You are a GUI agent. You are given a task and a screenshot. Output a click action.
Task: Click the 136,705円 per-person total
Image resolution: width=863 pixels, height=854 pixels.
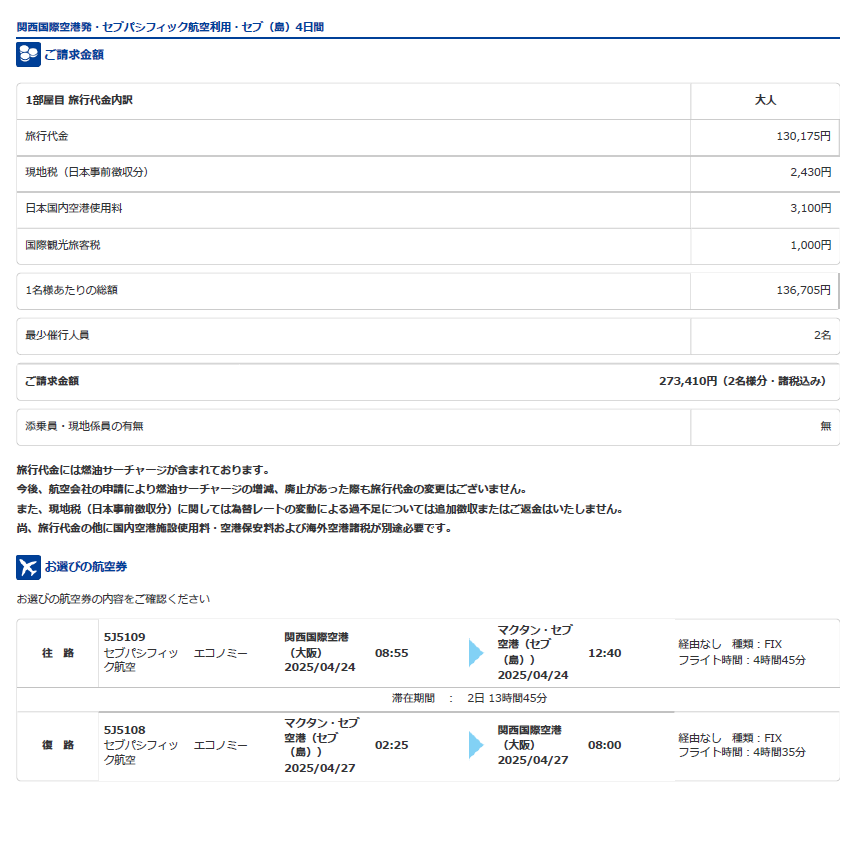(804, 290)
